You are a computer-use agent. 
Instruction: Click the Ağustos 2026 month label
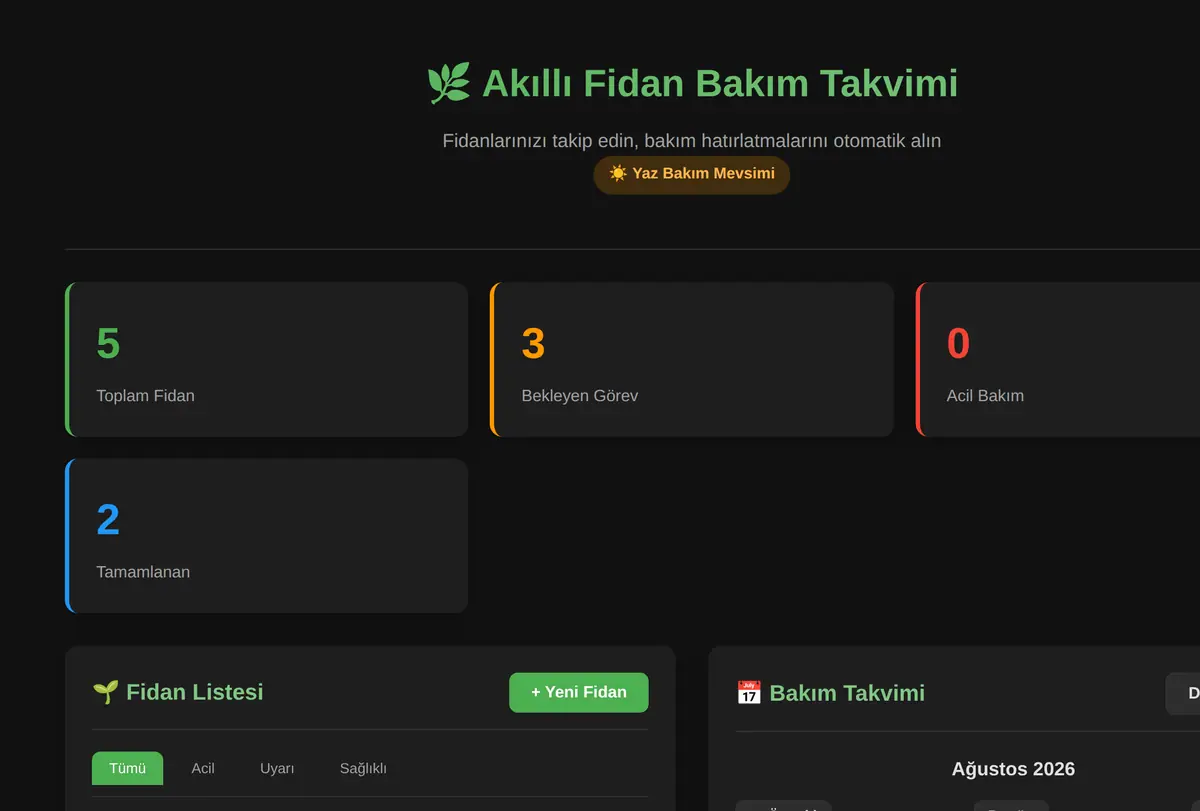coord(1013,769)
